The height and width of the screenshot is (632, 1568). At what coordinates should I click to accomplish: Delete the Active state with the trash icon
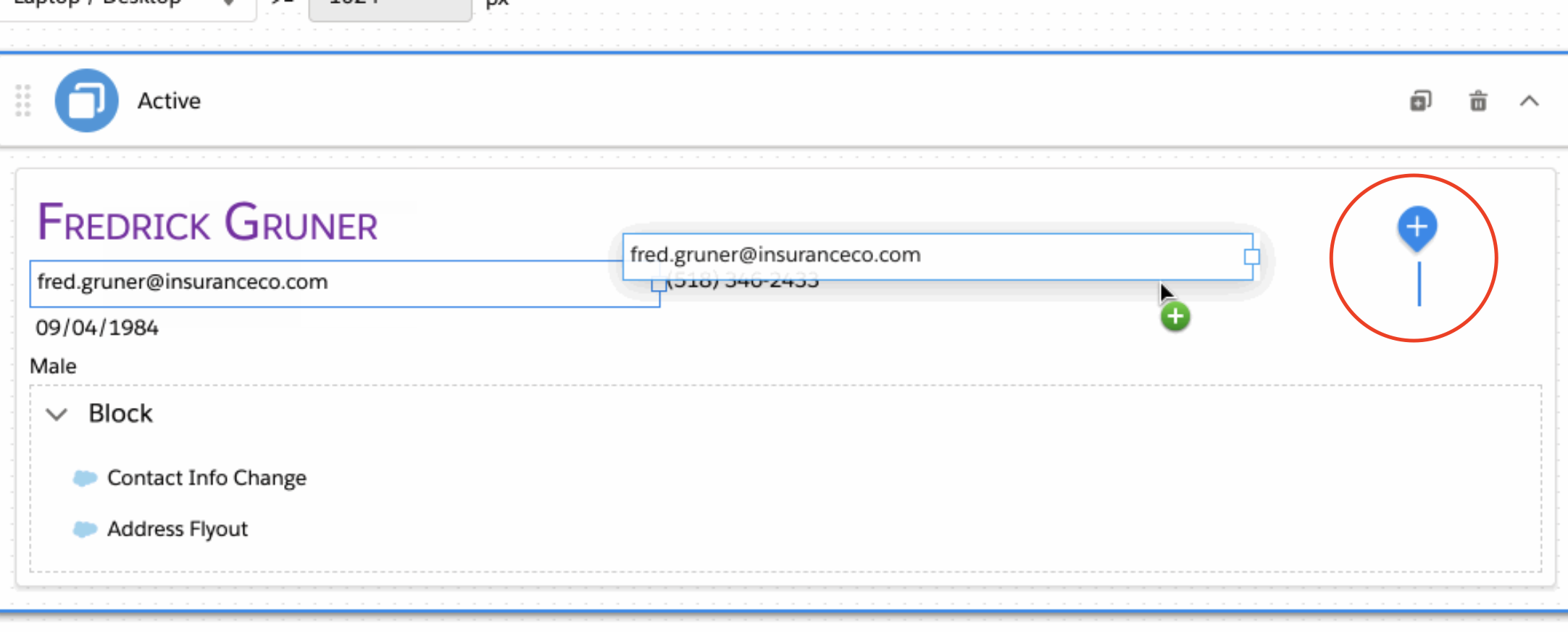(x=1478, y=101)
